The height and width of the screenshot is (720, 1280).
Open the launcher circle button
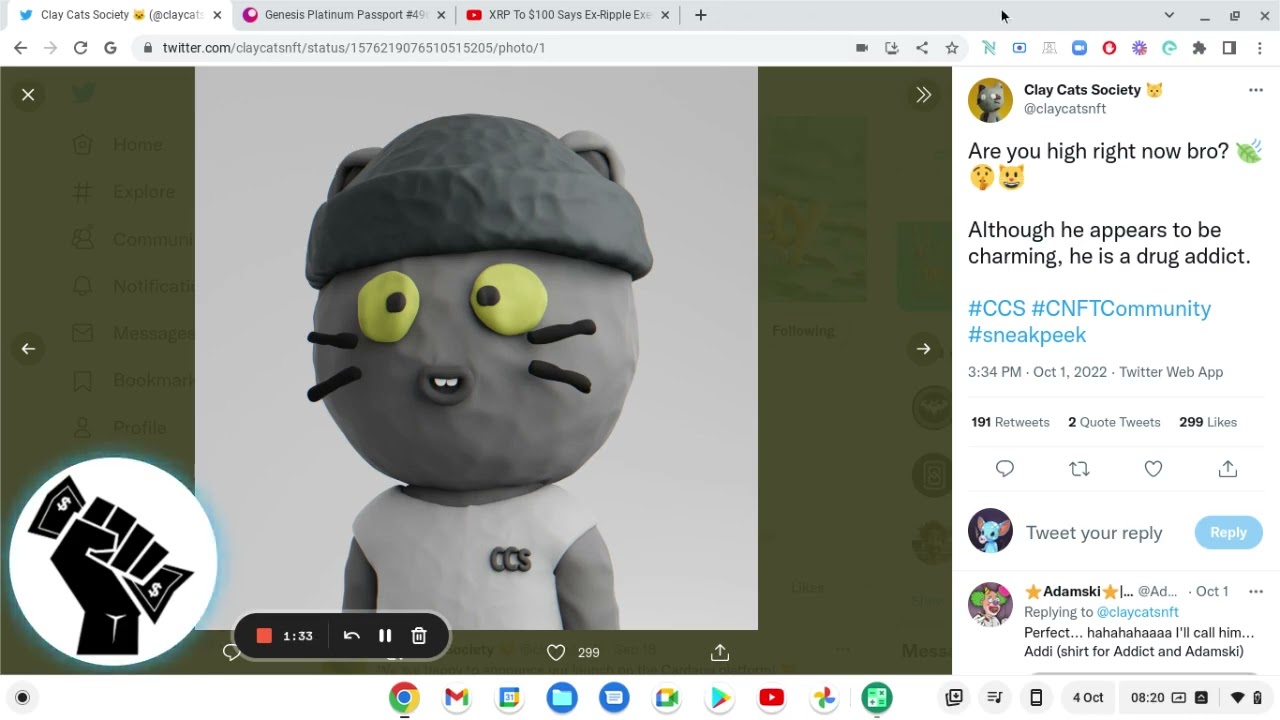tap(23, 698)
